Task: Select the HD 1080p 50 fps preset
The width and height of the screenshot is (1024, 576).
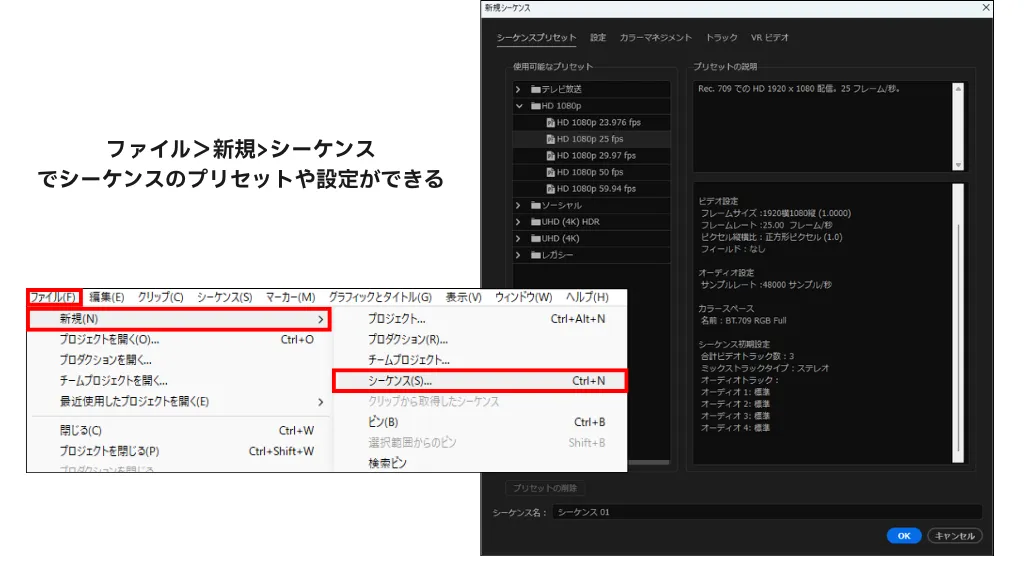Action: (x=592, y=172)
